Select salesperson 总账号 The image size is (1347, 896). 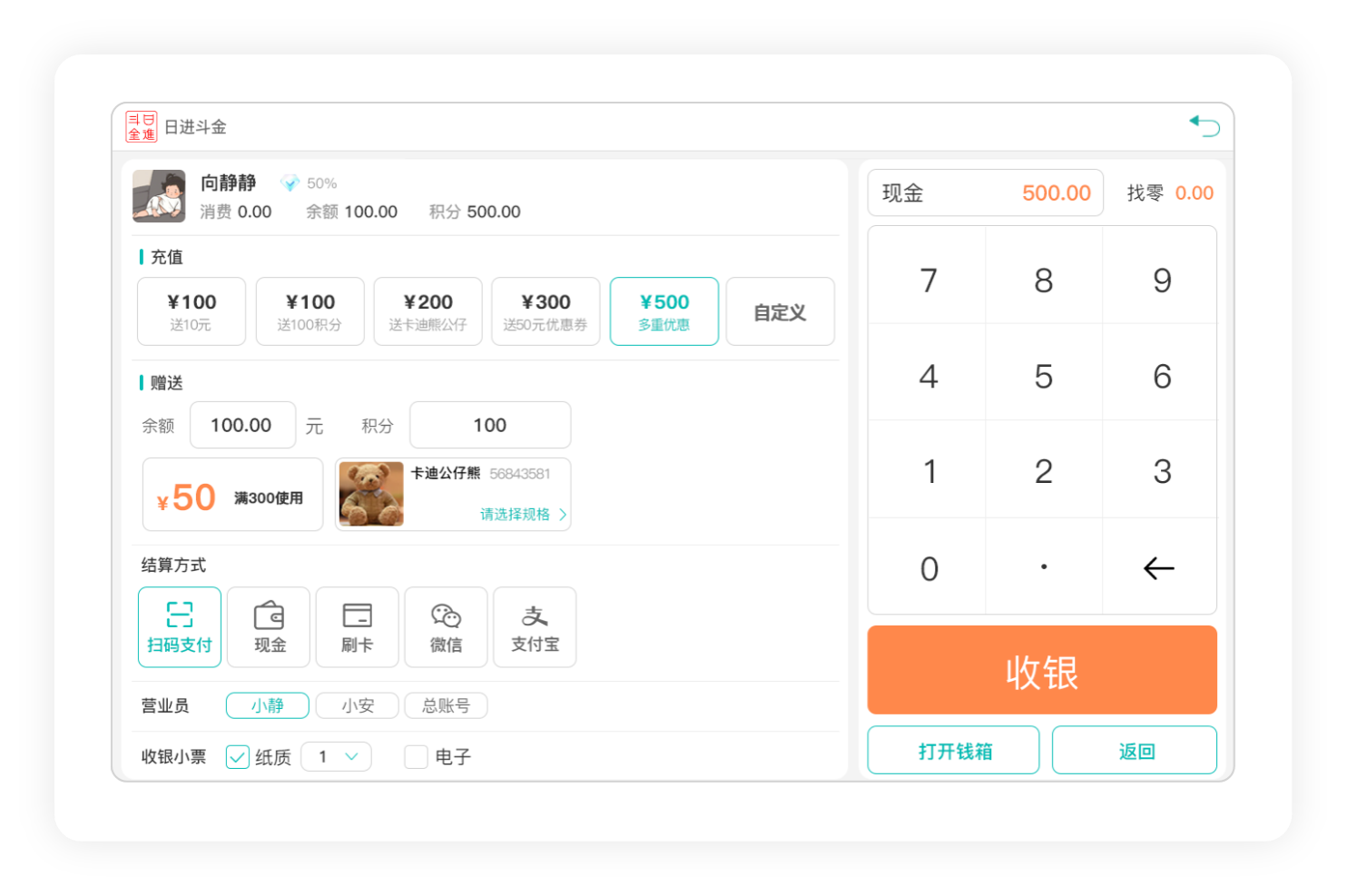point(446,705)
